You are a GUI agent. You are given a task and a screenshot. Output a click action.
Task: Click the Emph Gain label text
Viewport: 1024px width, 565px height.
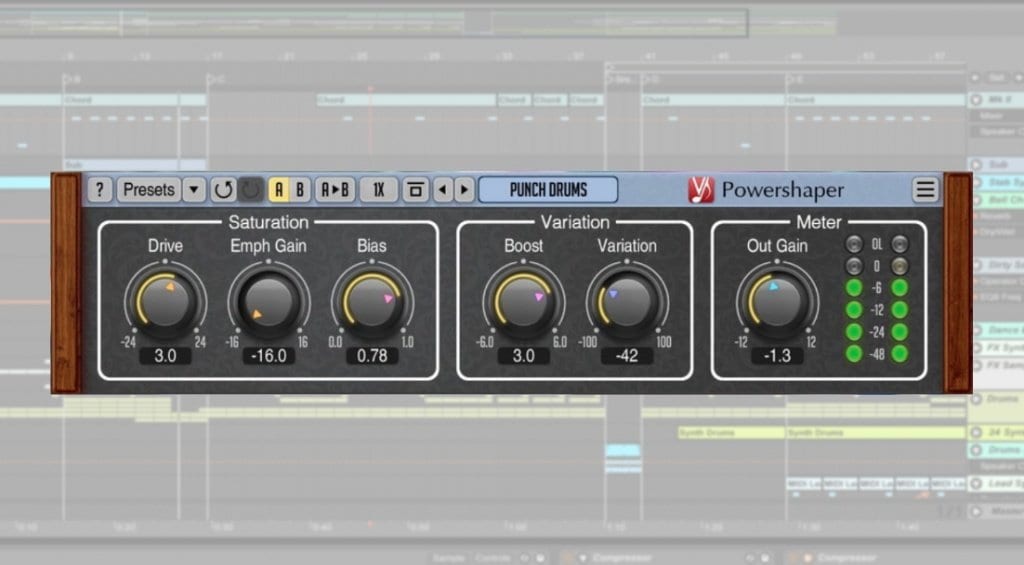point(268,246)
